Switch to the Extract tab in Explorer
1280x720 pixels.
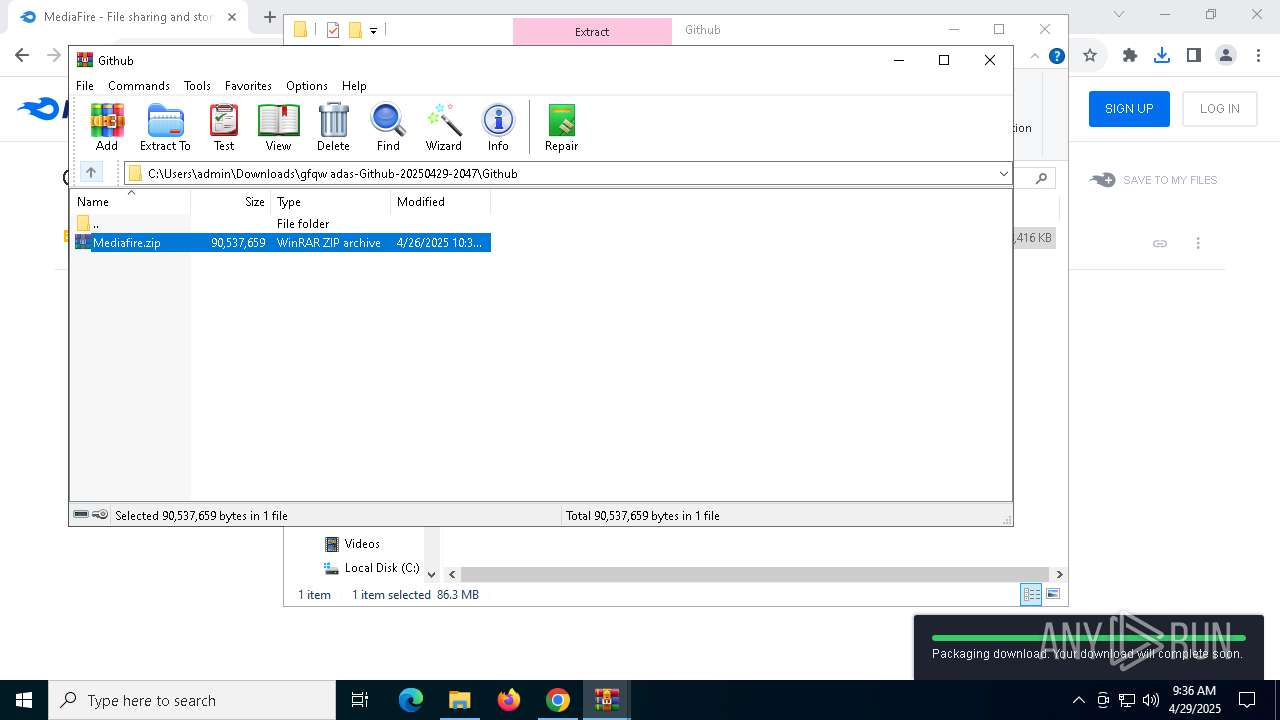pyautogui.click(x=592, y=31)
